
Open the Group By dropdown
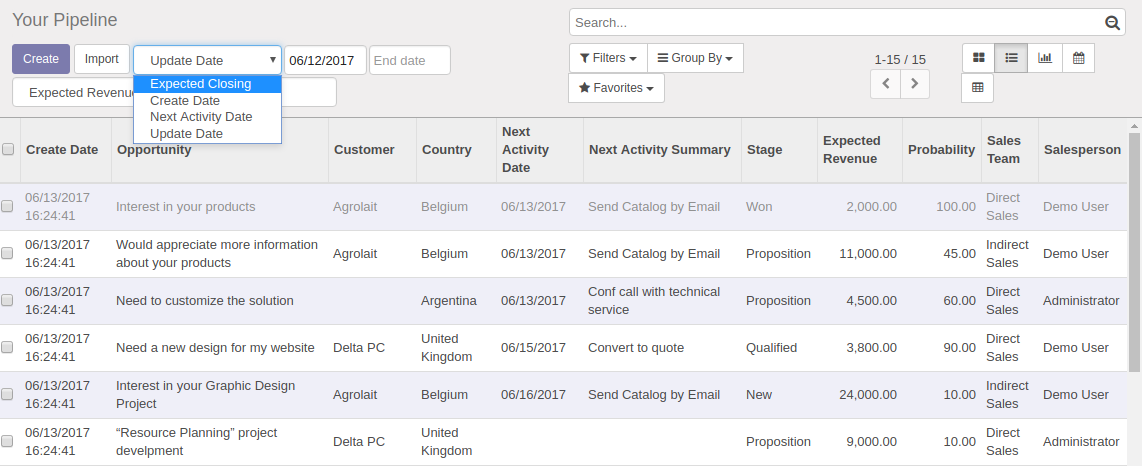(x=694, y=58)
